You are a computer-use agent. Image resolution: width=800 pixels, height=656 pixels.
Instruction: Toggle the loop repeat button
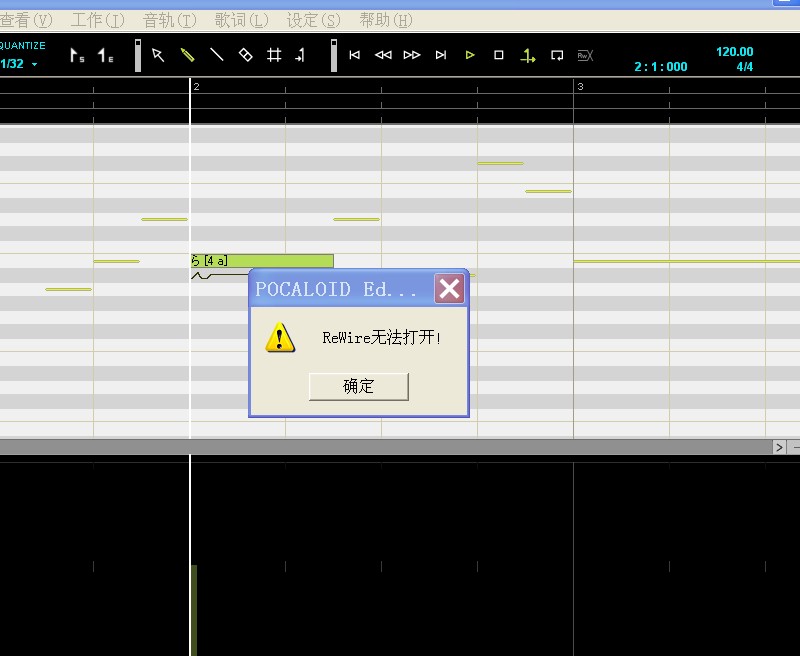coord(557,55)
